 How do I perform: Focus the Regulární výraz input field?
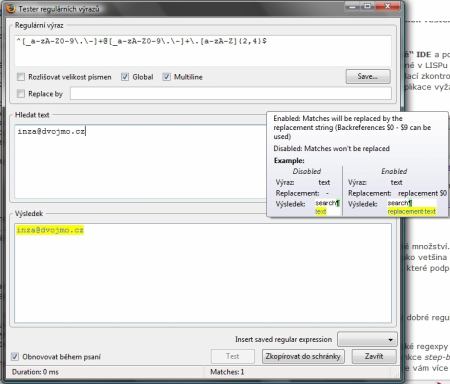pyautogui.click(x=203, y=51)
